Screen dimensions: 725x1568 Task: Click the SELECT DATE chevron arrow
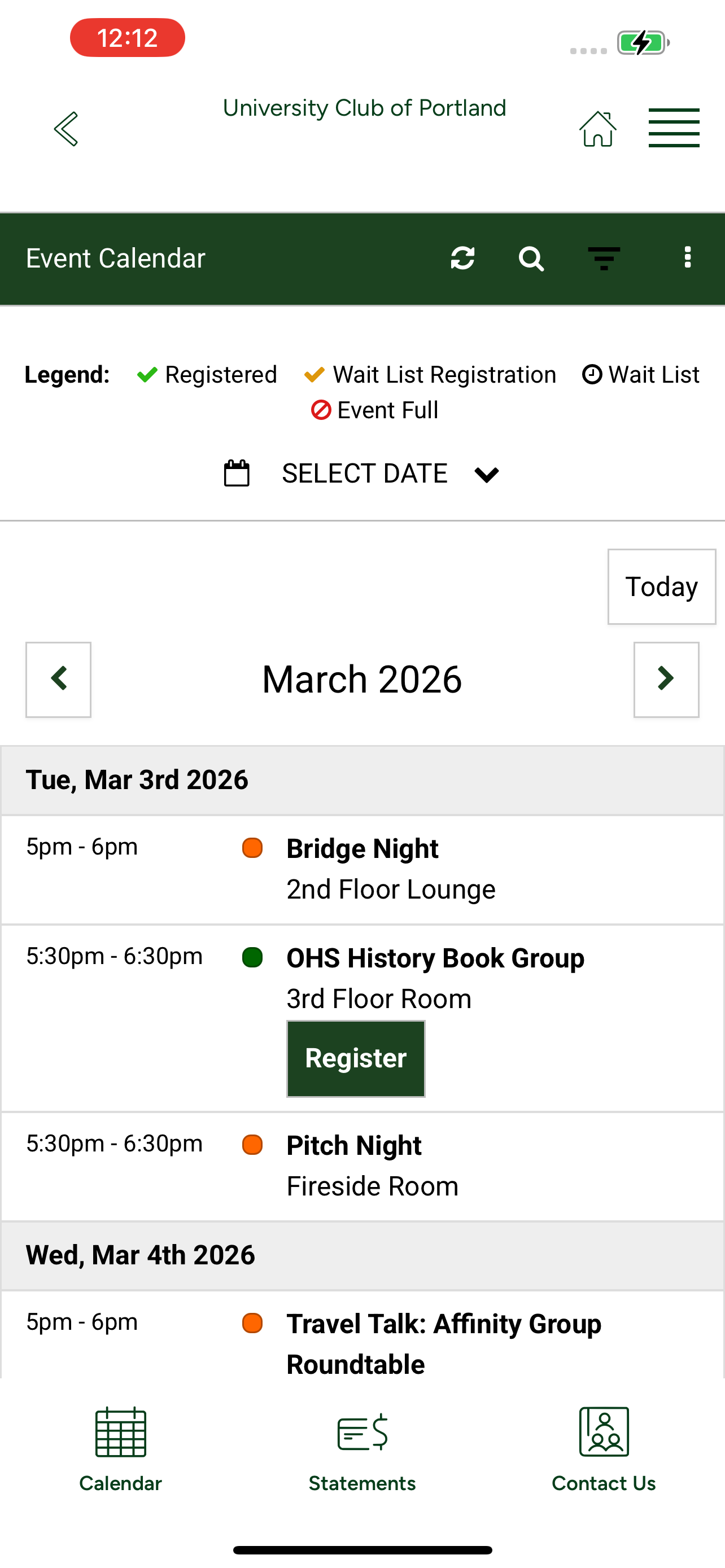486,474
